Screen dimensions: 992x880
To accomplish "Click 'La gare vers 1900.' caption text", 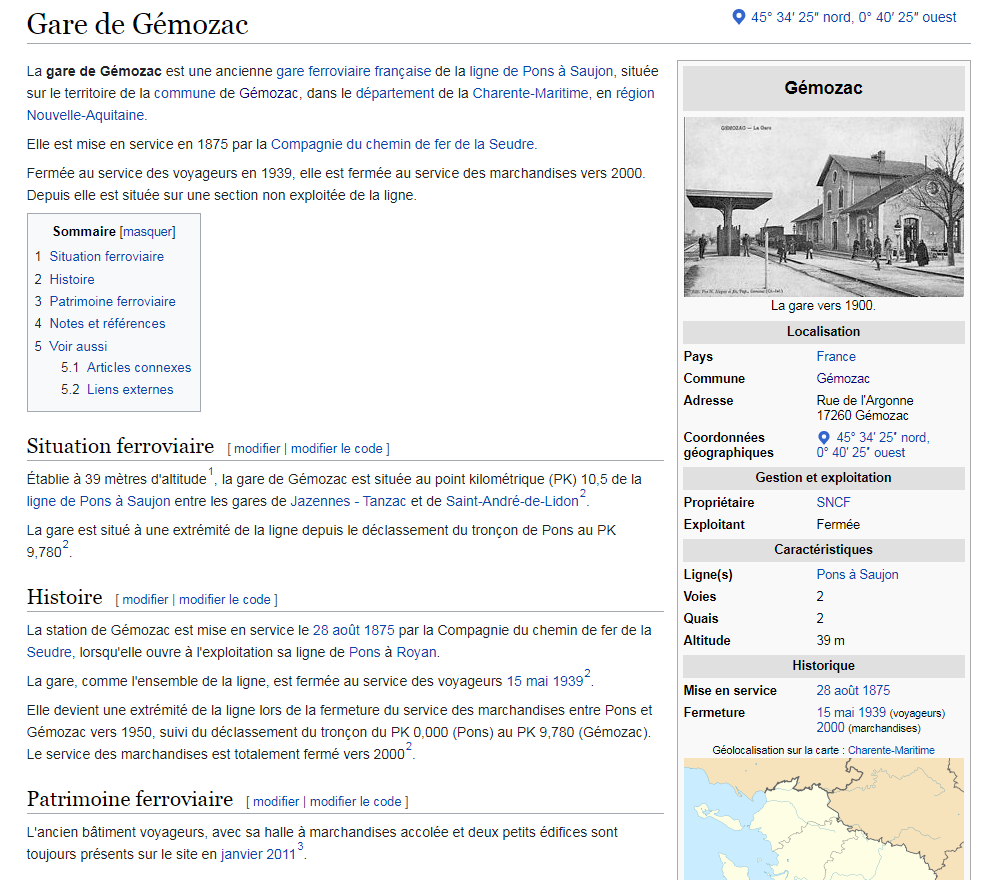I will [x=823, y=306].
